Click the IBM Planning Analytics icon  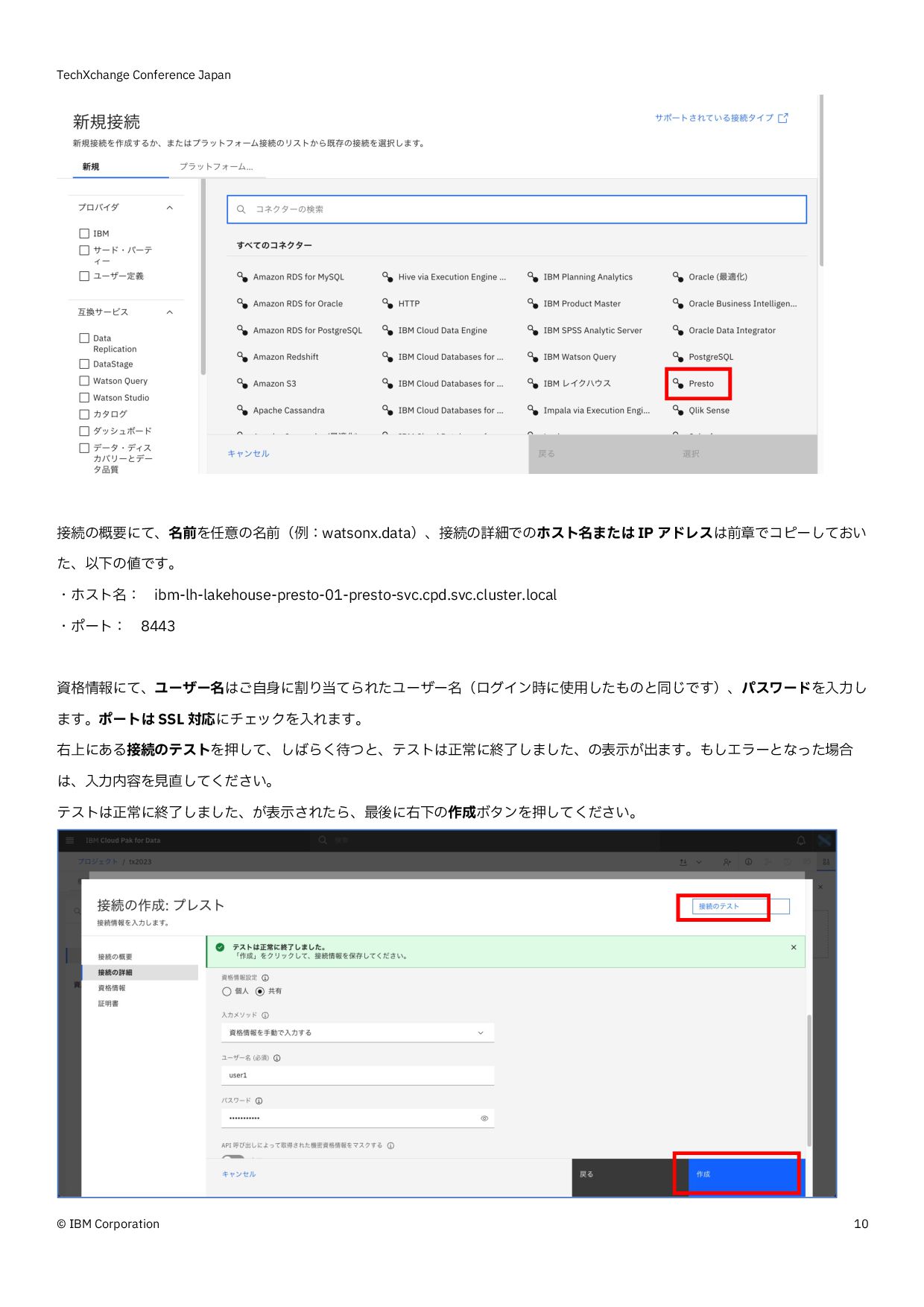(x=533, y=276)
